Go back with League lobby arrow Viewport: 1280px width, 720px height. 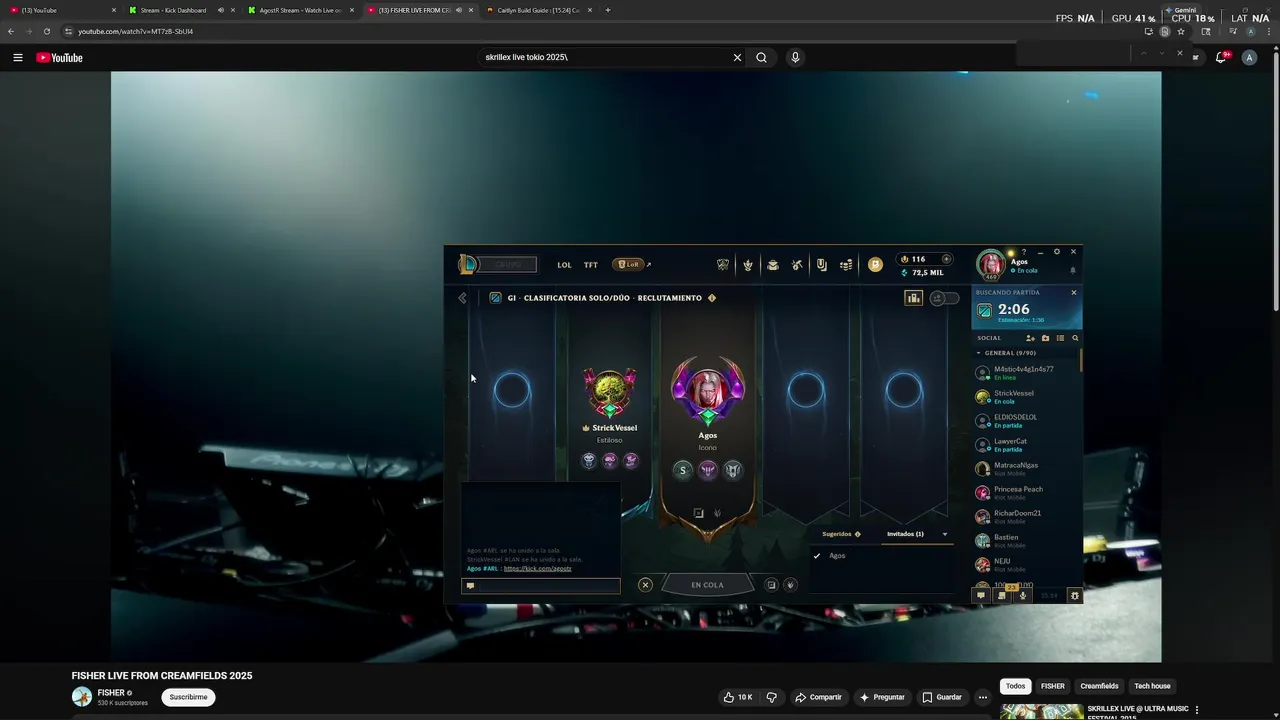click(x=462, y=298)
